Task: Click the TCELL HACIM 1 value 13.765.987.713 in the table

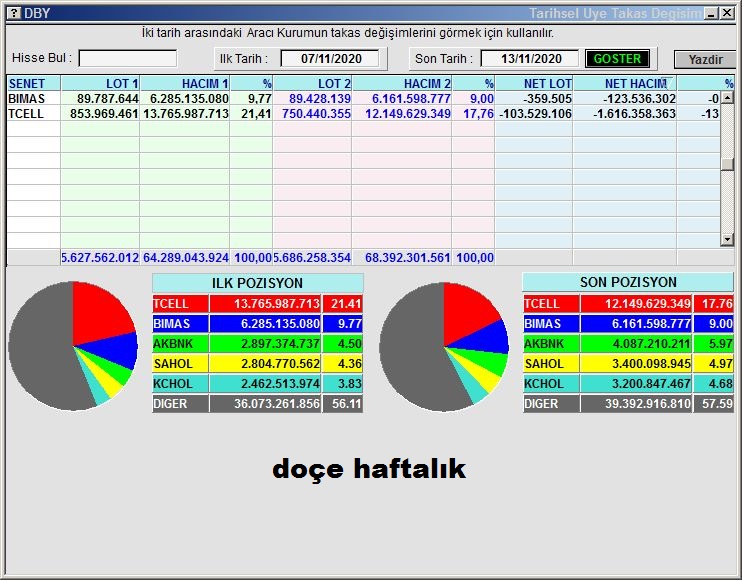Action: click(x=186, y=114)
